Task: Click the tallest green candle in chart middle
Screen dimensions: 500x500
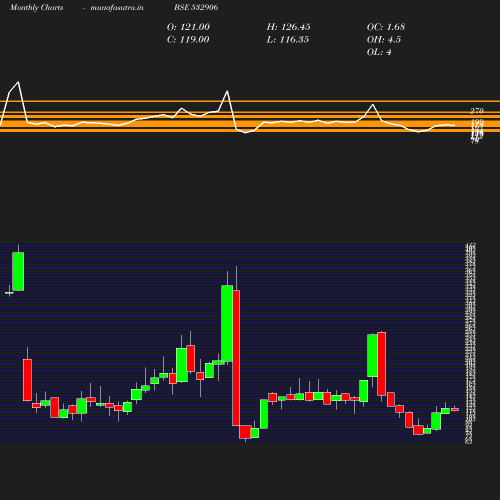Action: pos(227,323)
